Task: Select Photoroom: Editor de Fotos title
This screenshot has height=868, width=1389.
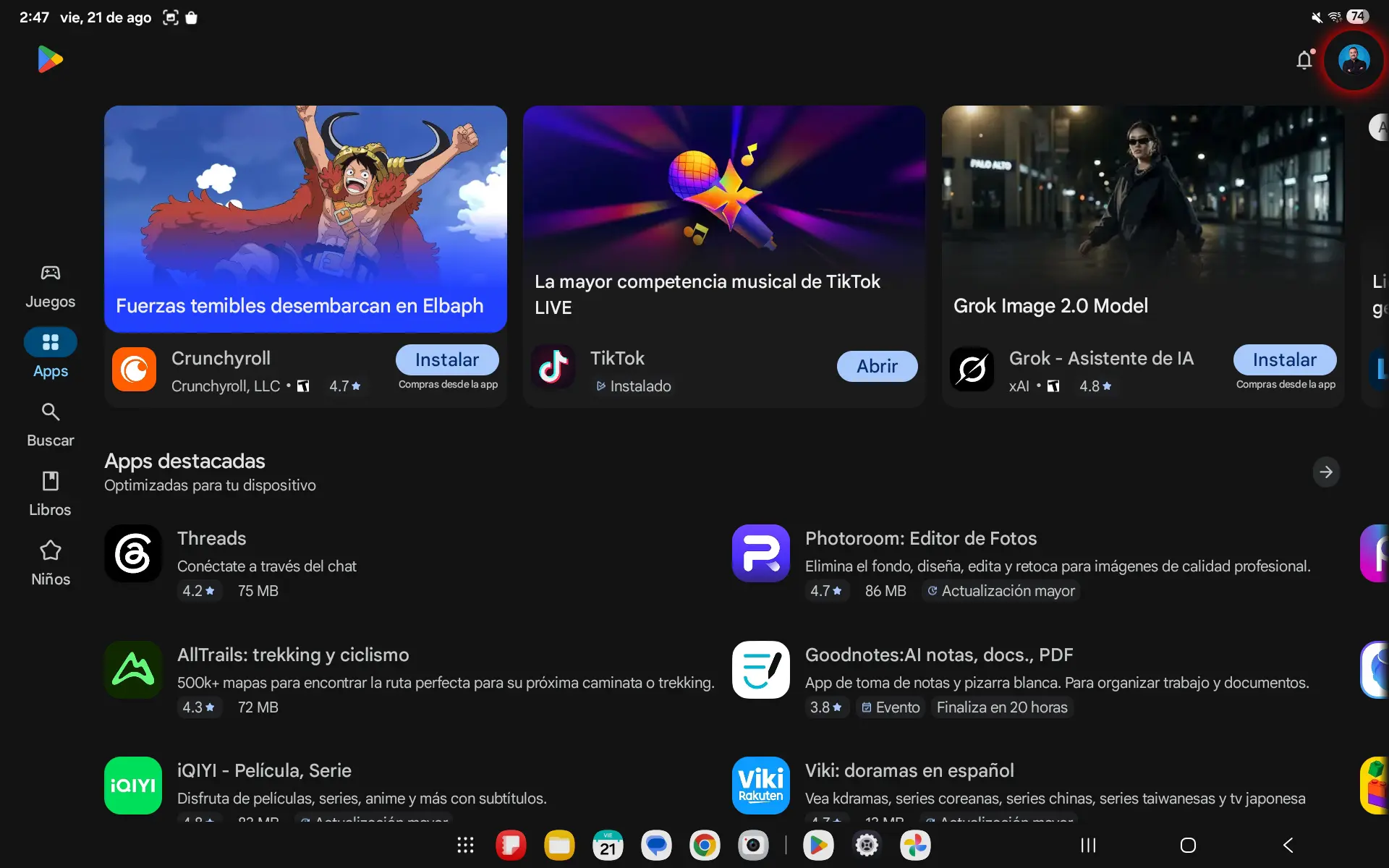Action: click(921, 538)
